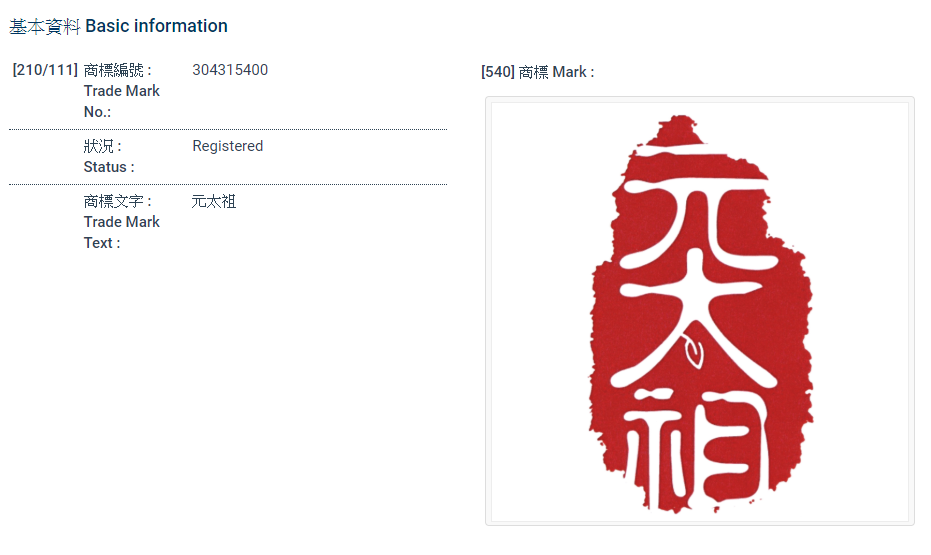
Task: Click the 商標 word beside [540]
Action: point(534,72)
